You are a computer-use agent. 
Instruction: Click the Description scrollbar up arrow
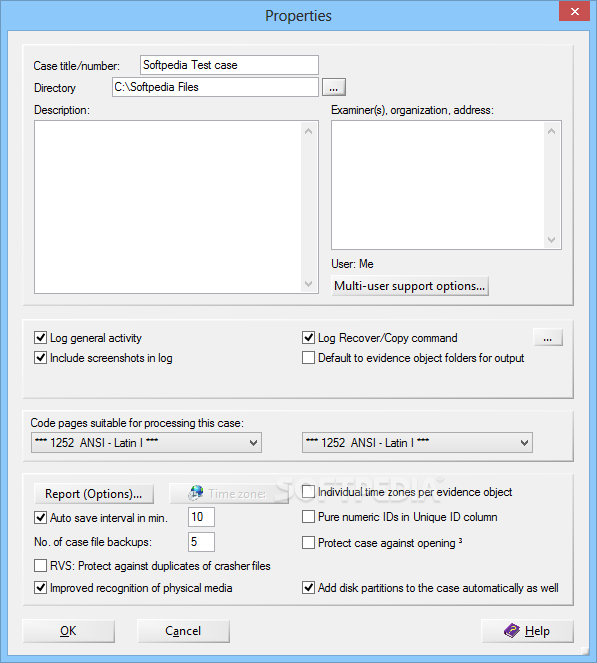click(x=309, y=131)
